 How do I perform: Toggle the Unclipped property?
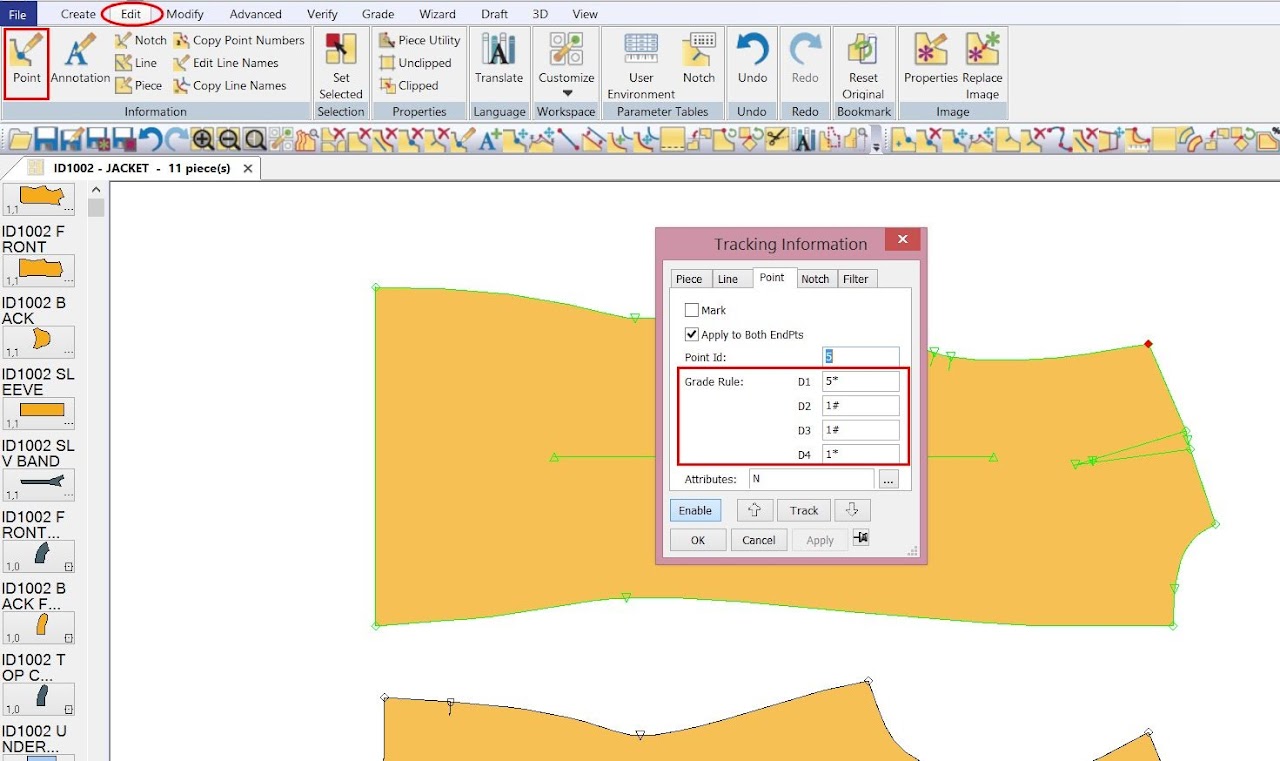pyautogui.click(x=415, y=62)
